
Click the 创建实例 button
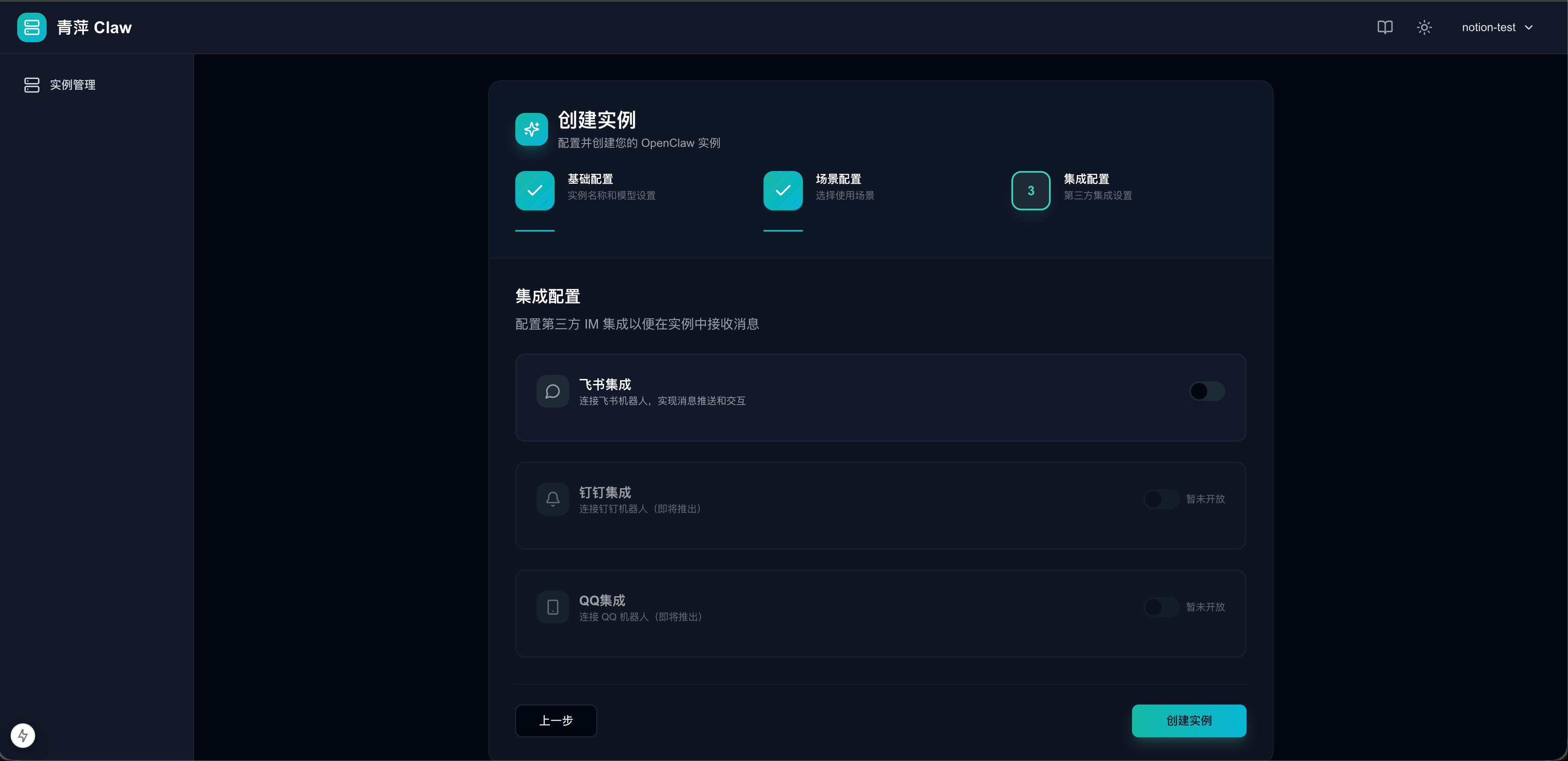coord(1188,721)
